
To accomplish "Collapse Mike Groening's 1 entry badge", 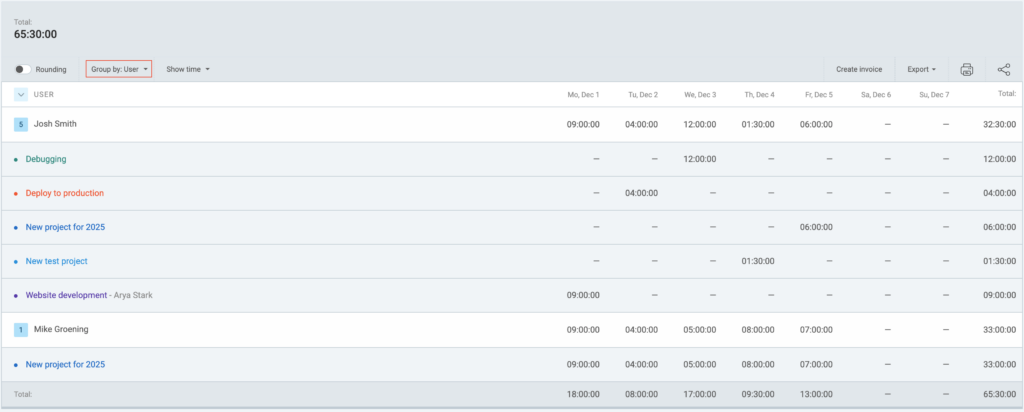I will pos(21,328).
